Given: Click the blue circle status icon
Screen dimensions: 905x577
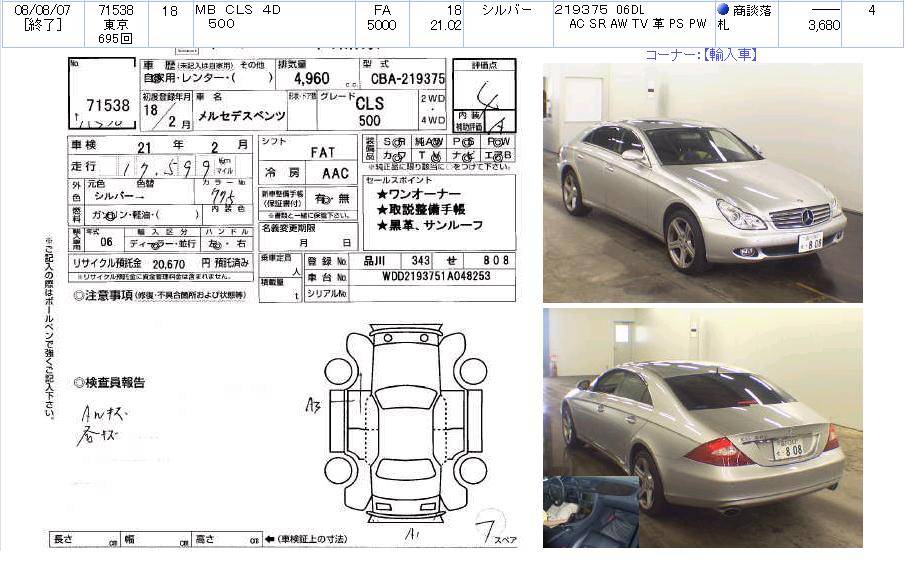Looking at the screenshot, I should (x=723, y=9).
